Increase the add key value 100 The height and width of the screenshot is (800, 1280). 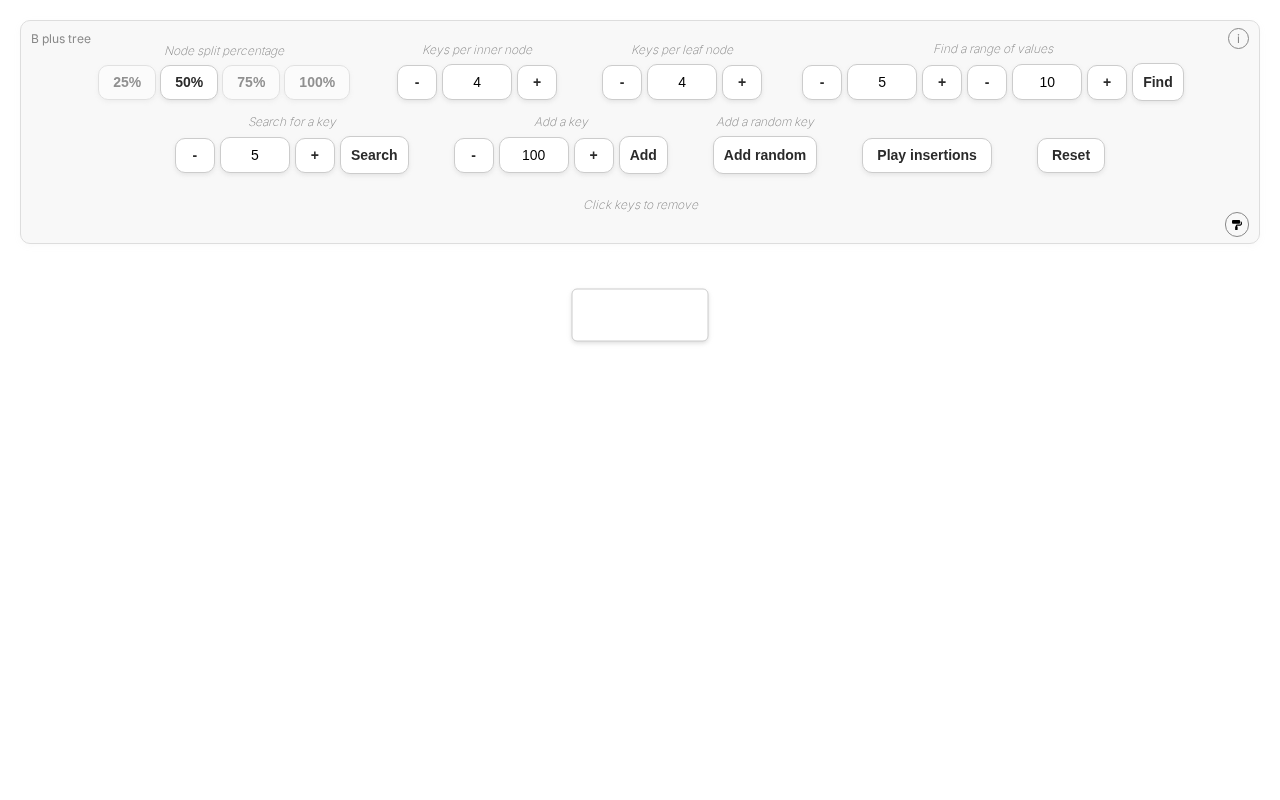(594, 155)
